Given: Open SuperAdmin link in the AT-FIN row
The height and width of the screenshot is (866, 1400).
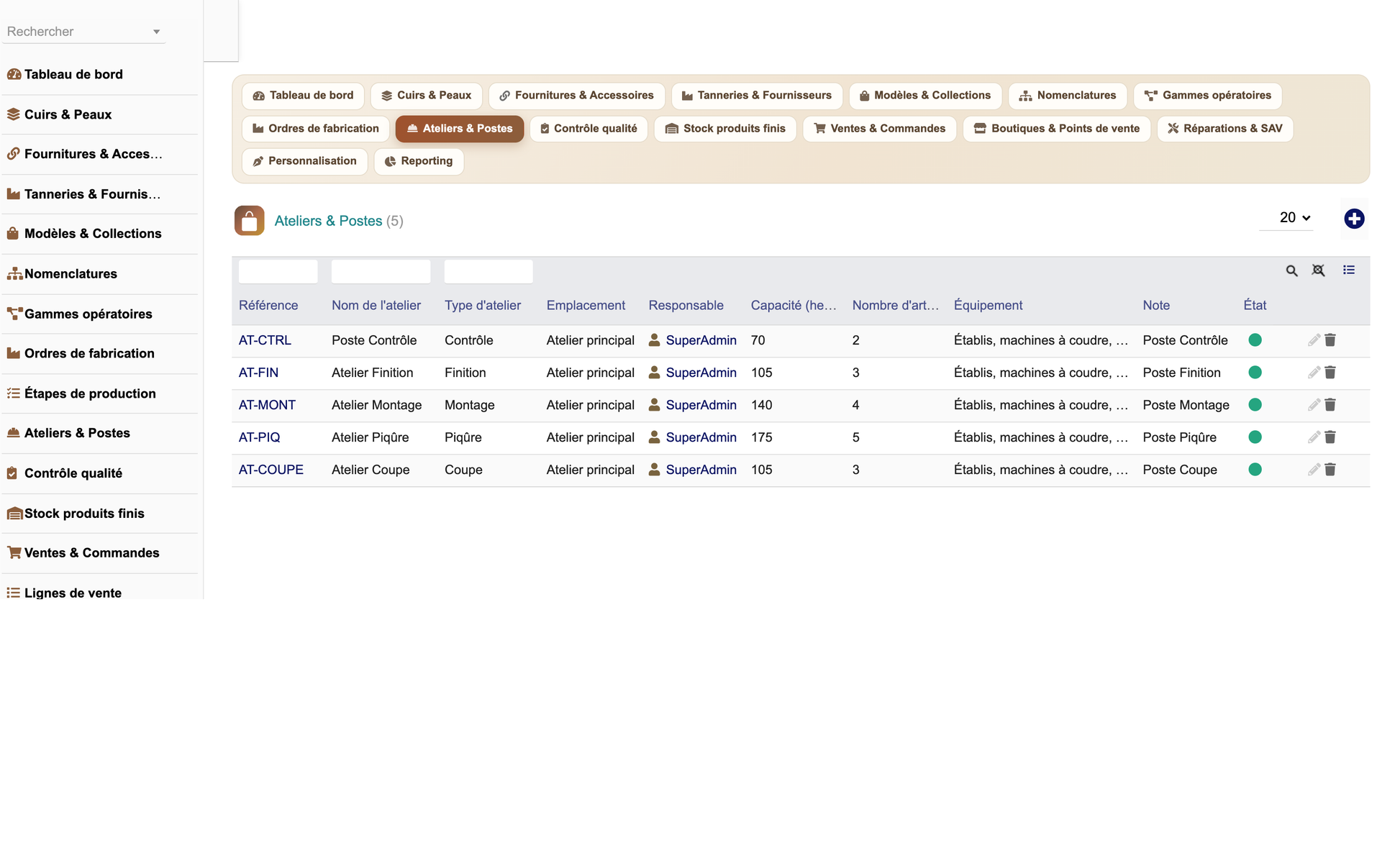Looking at the screenshot, I should point(701,373).
